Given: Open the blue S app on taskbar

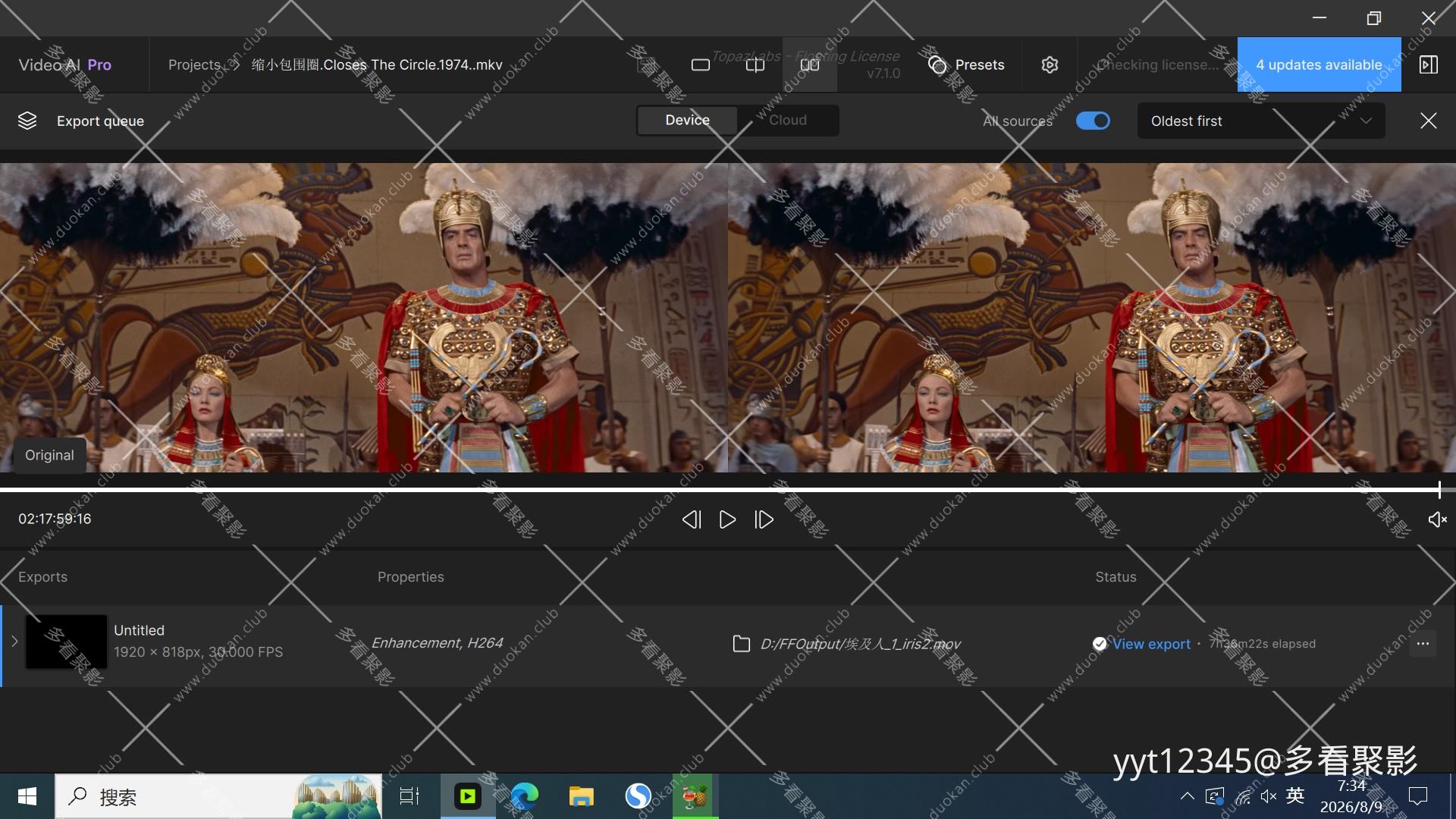Looking at the screenshot, I should [638, 796].
